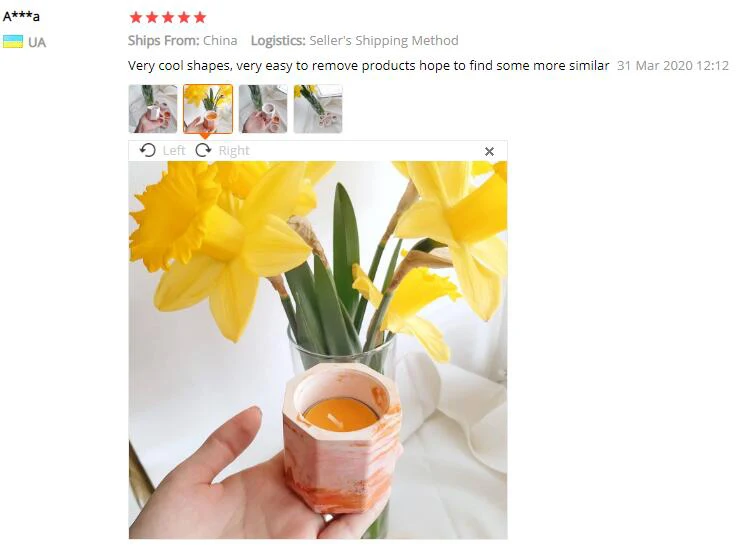Open the first review photo thumbnail
Image resolution: width=743 pixels, height=551 pixels.
pyautogui.click(x=153, y=109)
